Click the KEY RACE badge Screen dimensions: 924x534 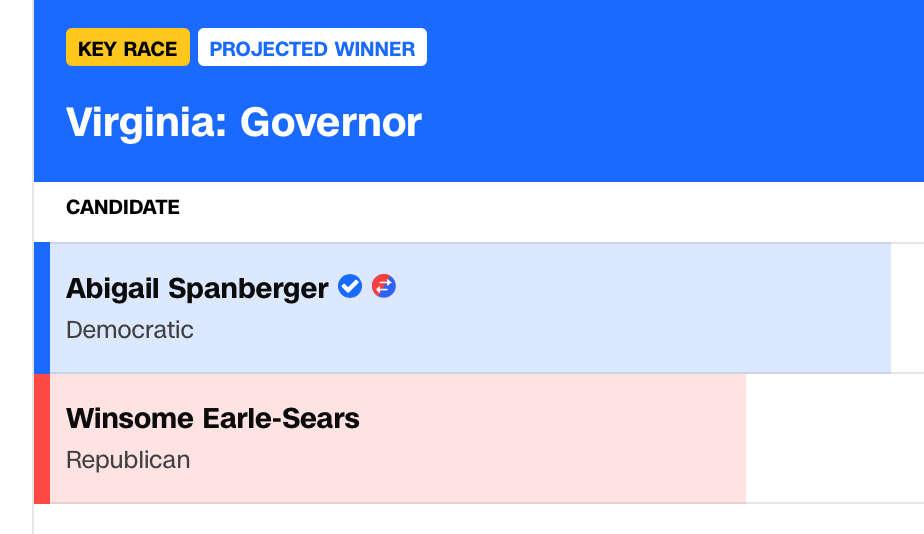point(128,48)
